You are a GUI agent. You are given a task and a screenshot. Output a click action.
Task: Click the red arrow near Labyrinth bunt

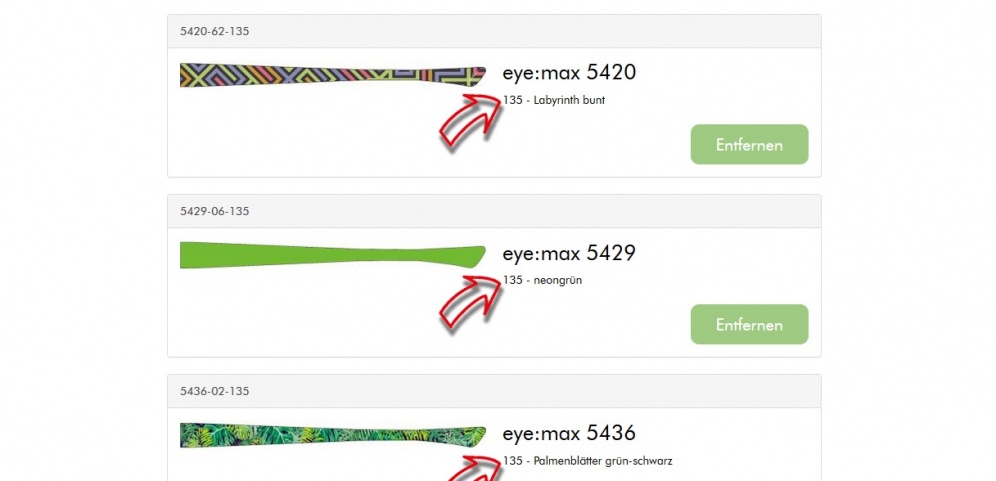pyautogui.click(x=471, y=120)
